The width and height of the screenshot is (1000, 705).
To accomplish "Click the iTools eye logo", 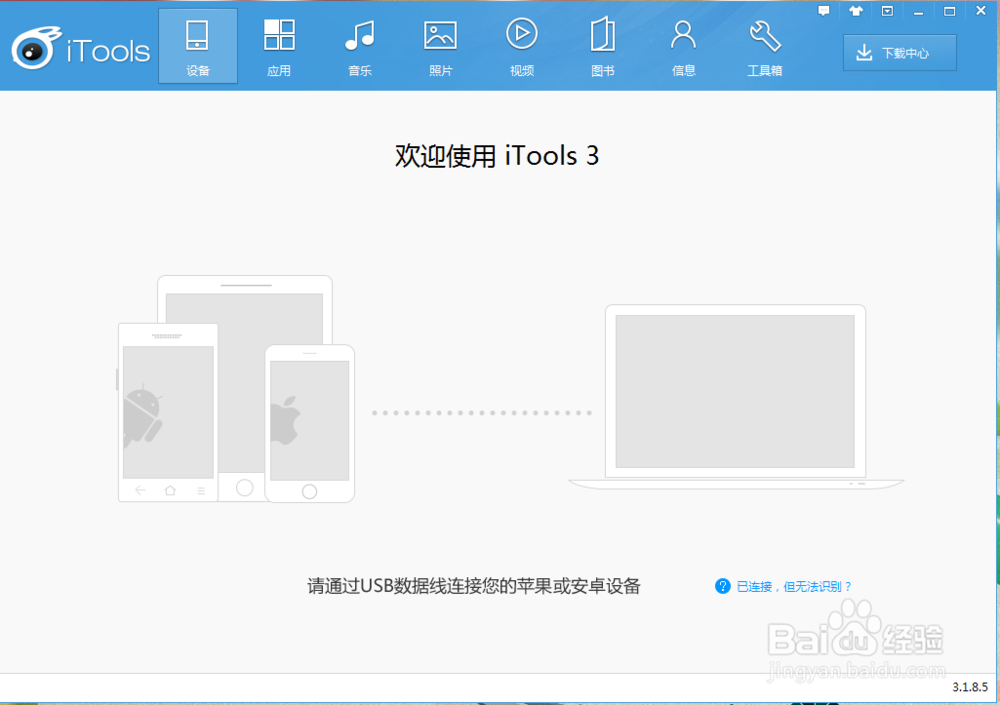I will pyautogui.click(x=36, y=48).
